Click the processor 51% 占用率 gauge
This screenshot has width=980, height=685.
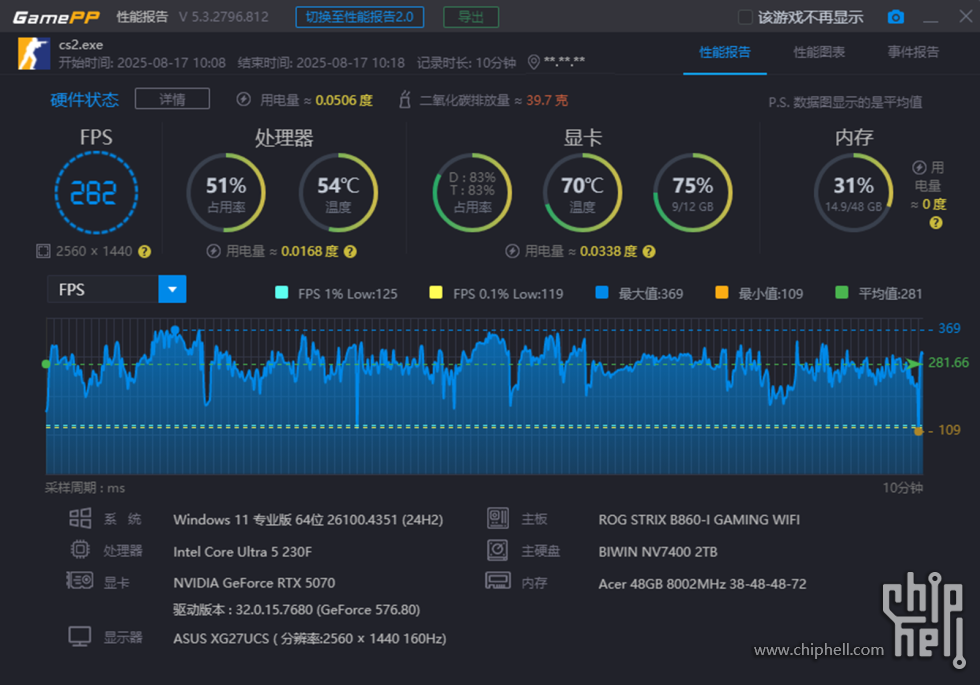pos(226,192)
